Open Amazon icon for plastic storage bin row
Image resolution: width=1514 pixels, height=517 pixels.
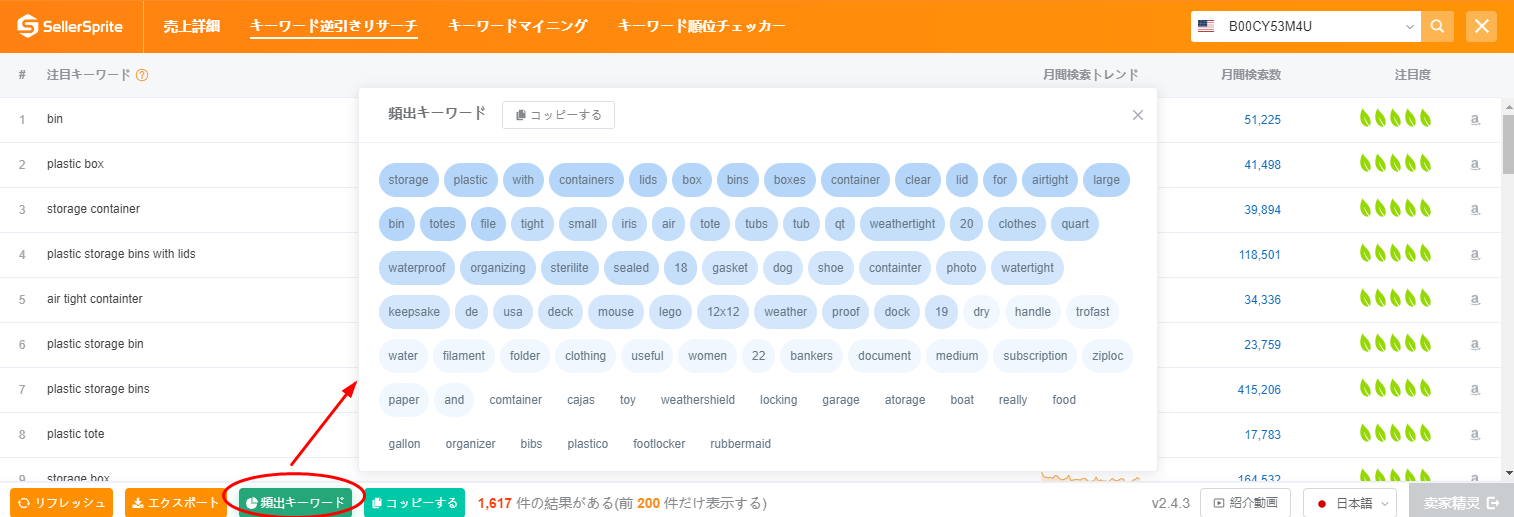(x=1475, y=344)
